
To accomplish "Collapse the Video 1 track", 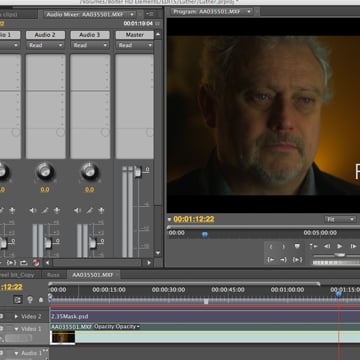I will (16, 329).
